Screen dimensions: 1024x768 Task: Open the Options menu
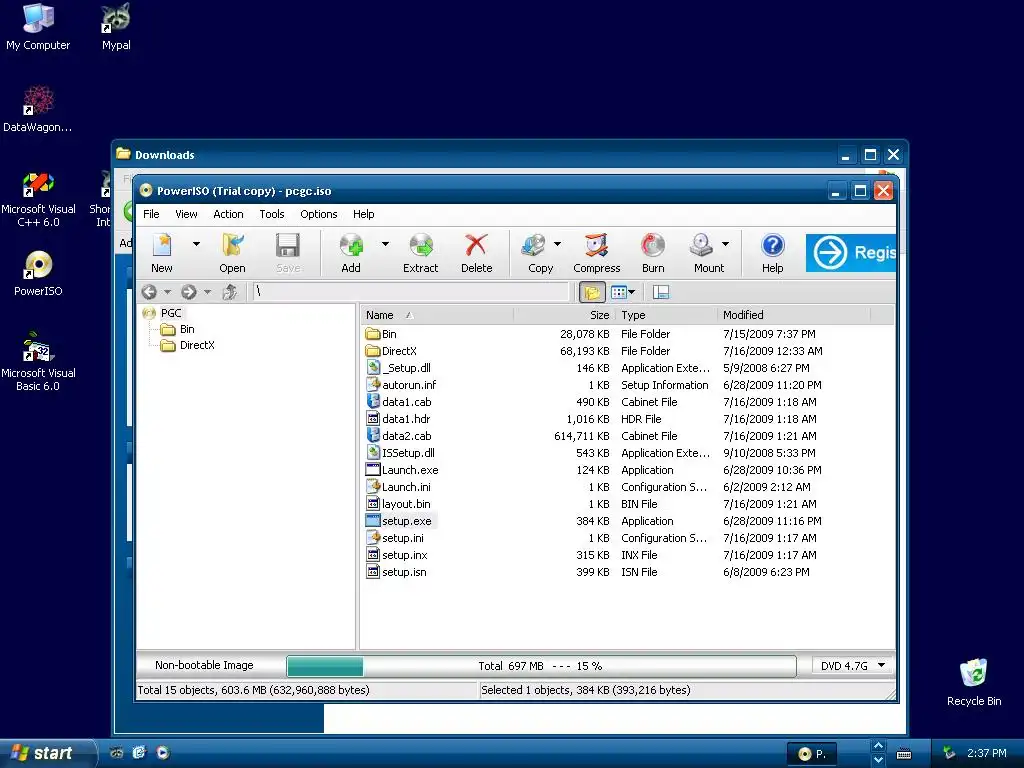tap(319, 214)
